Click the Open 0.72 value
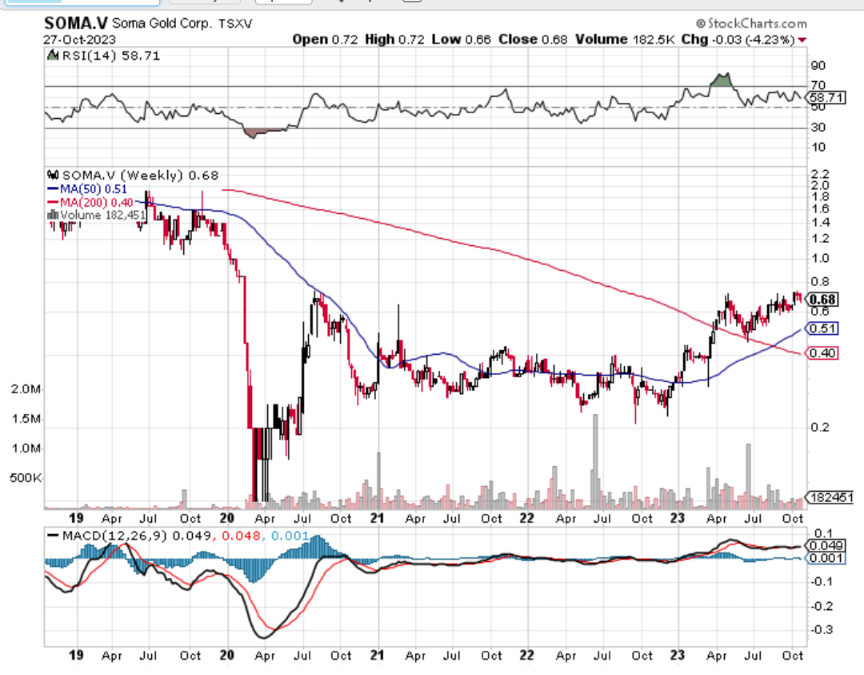The image size is (864, 675). tap(325, 40)
